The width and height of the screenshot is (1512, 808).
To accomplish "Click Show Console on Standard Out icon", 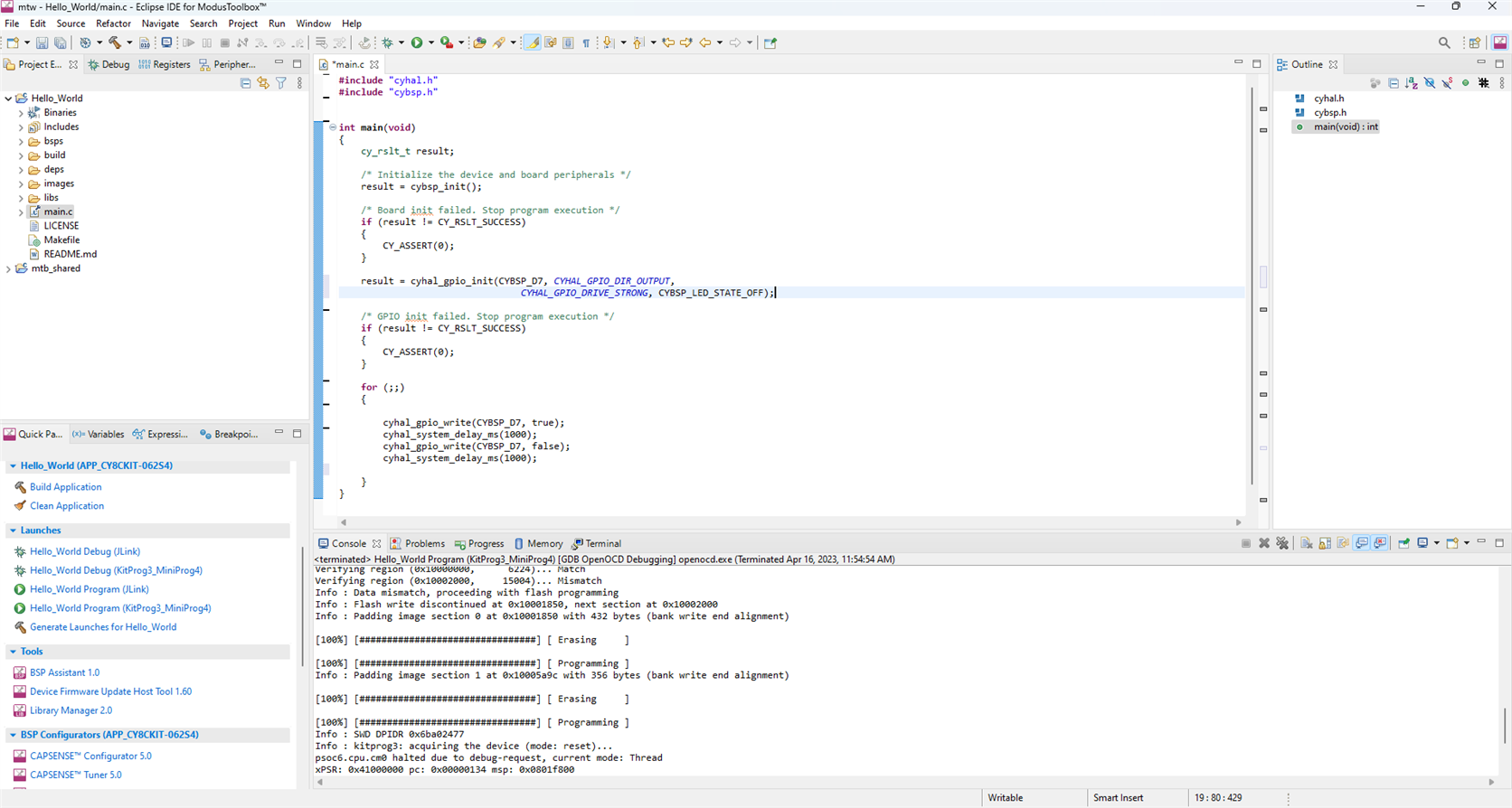I will [1361, 543].
